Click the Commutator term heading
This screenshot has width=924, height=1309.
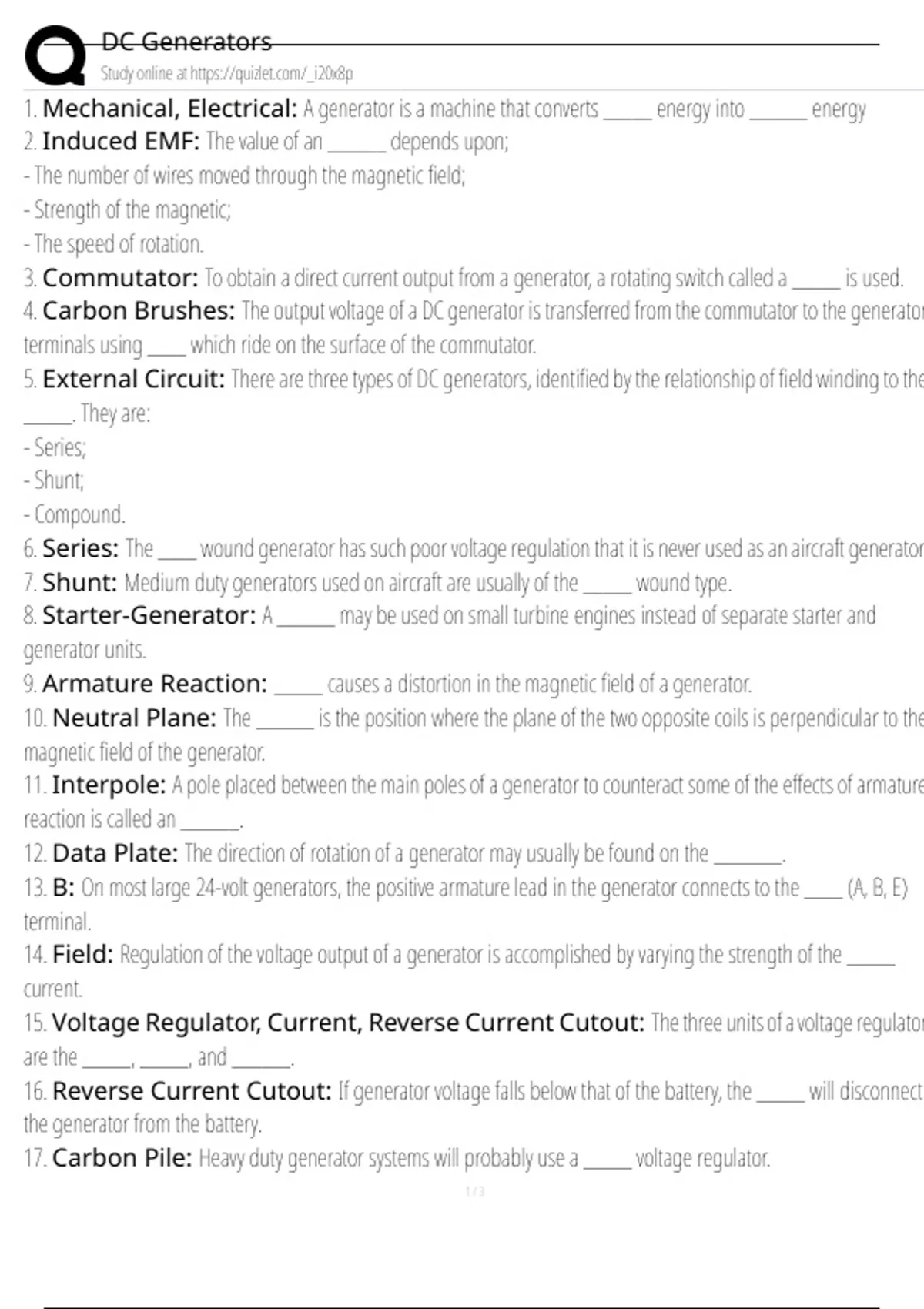tap(120, 278)
